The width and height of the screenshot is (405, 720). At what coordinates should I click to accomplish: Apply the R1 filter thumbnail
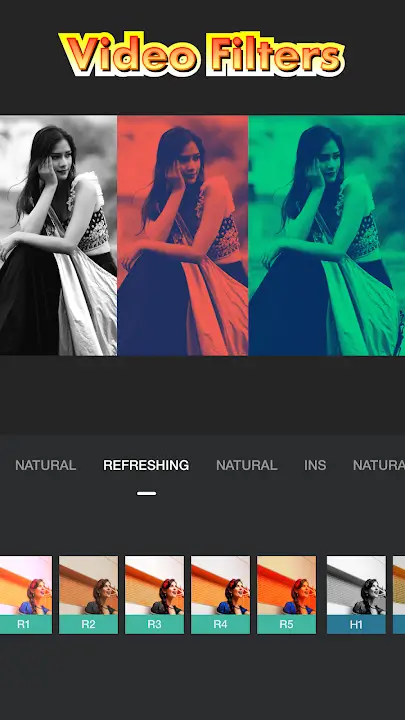(x=26, y=595)
